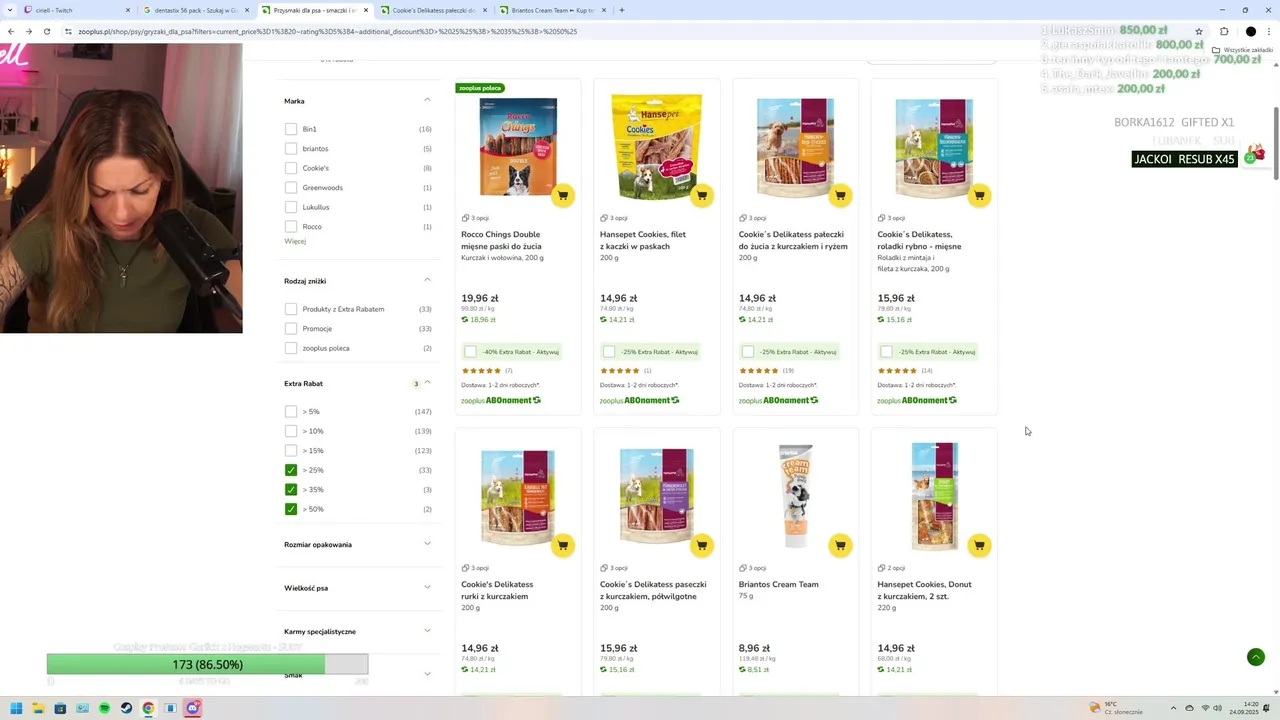Go back in the browser

(x=11, y=31)
